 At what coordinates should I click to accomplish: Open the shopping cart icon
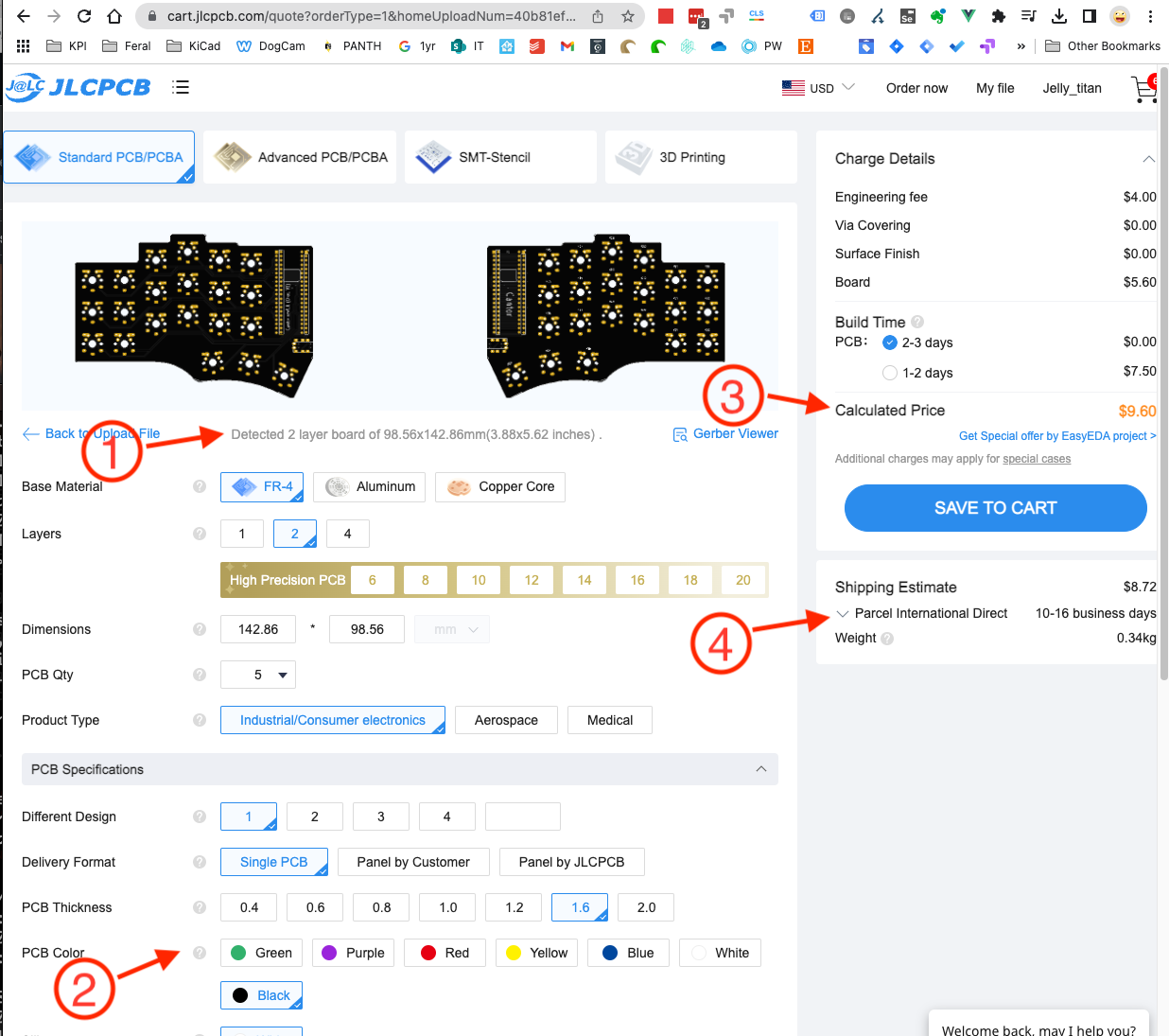[x=1144, y=88]
